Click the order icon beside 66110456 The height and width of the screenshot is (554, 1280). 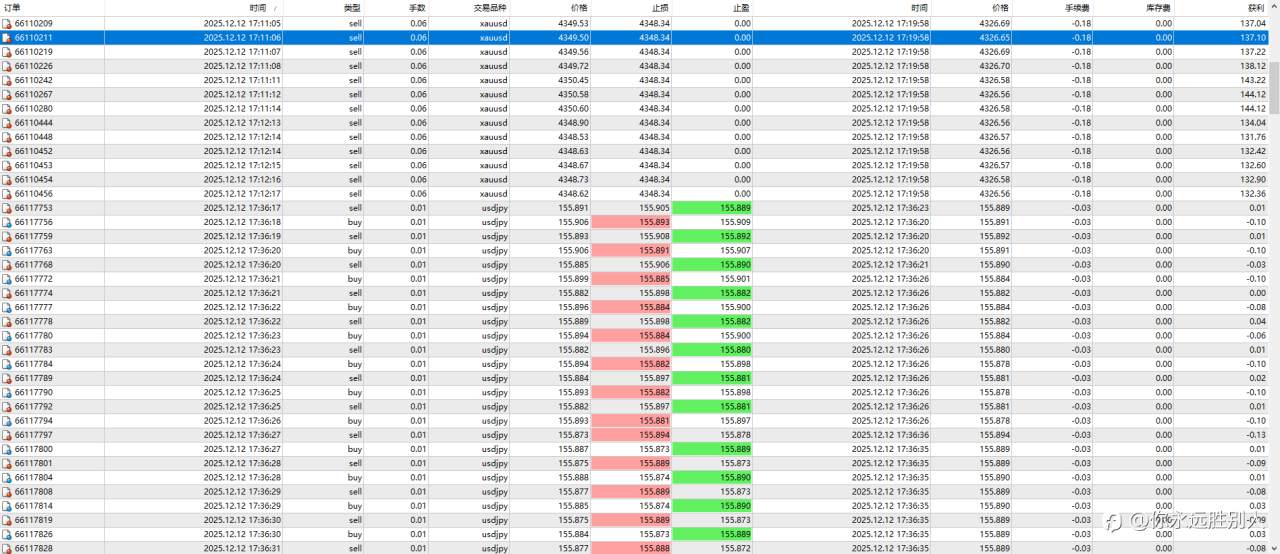(7, 193)
